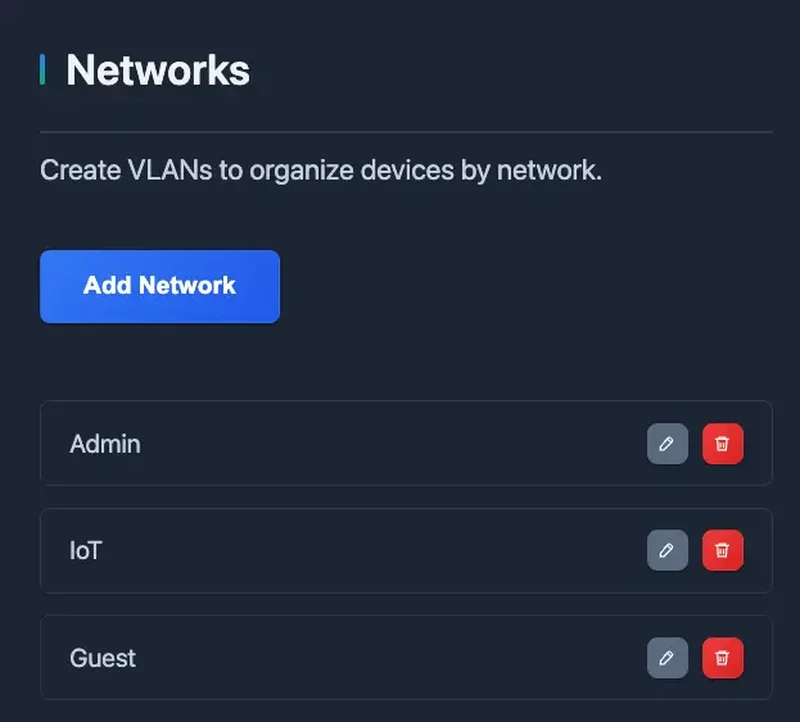The width and height of the screenshot is (800, 722).
Task: Remove the Guest VLAN via the trash icon
Action: (723, 657)
